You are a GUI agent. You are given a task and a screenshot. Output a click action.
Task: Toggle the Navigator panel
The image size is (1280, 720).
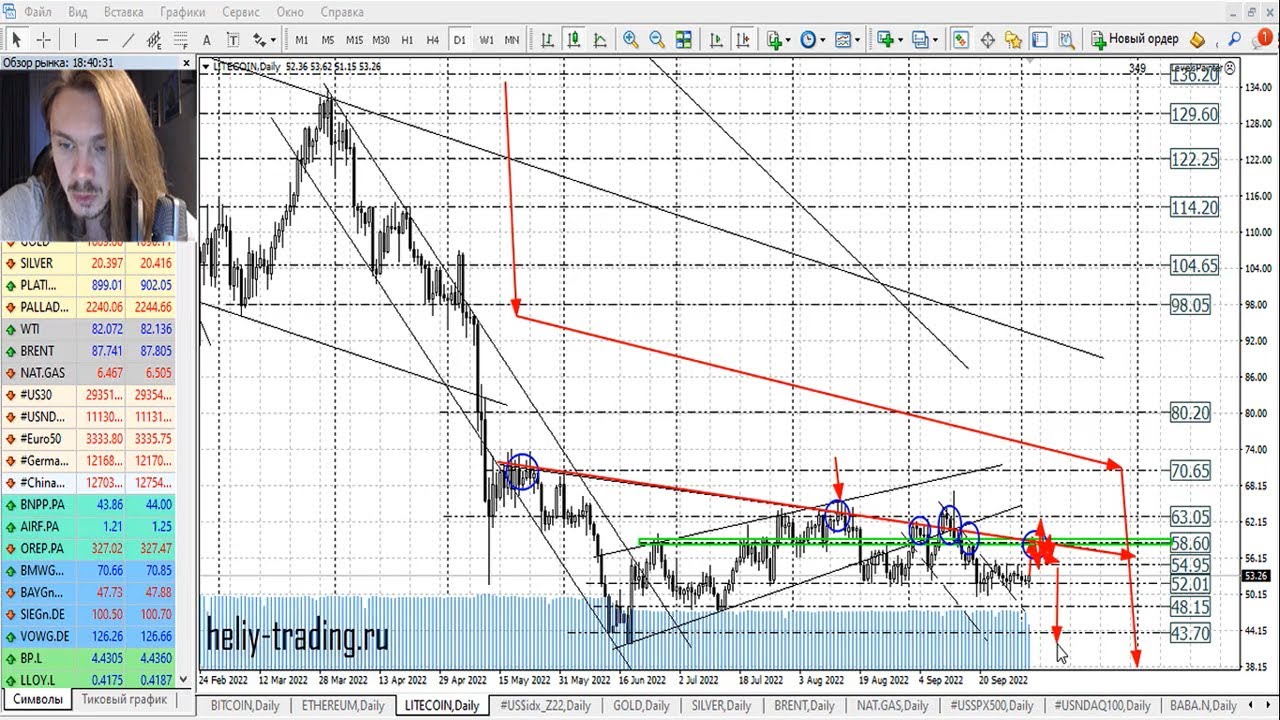pos(1013,40)
